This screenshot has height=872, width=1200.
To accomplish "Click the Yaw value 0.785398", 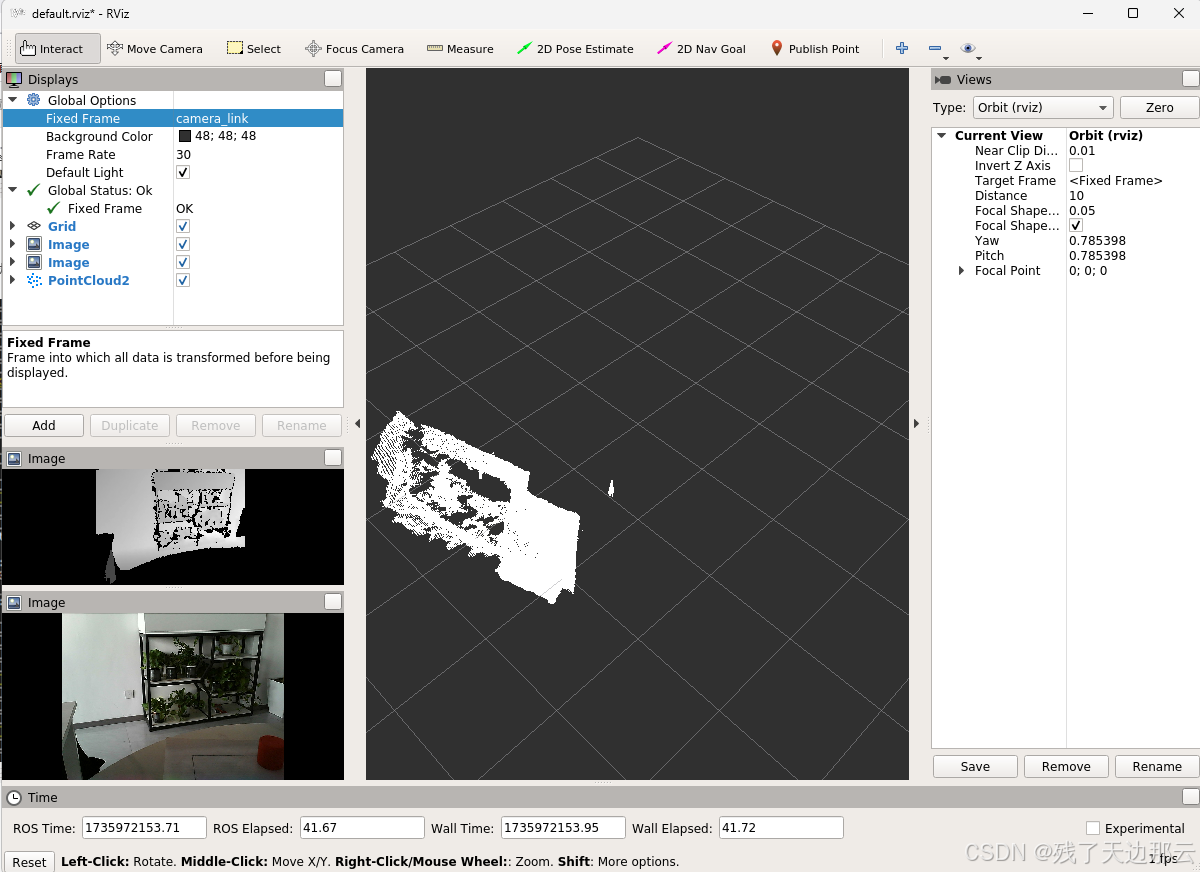I will pyautogui.click(x=1097, y=240).
